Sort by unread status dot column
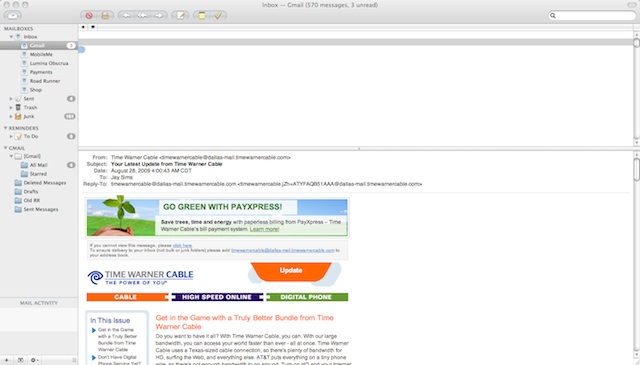Screen dimensions: 640x365 click(x=83, y=27)
